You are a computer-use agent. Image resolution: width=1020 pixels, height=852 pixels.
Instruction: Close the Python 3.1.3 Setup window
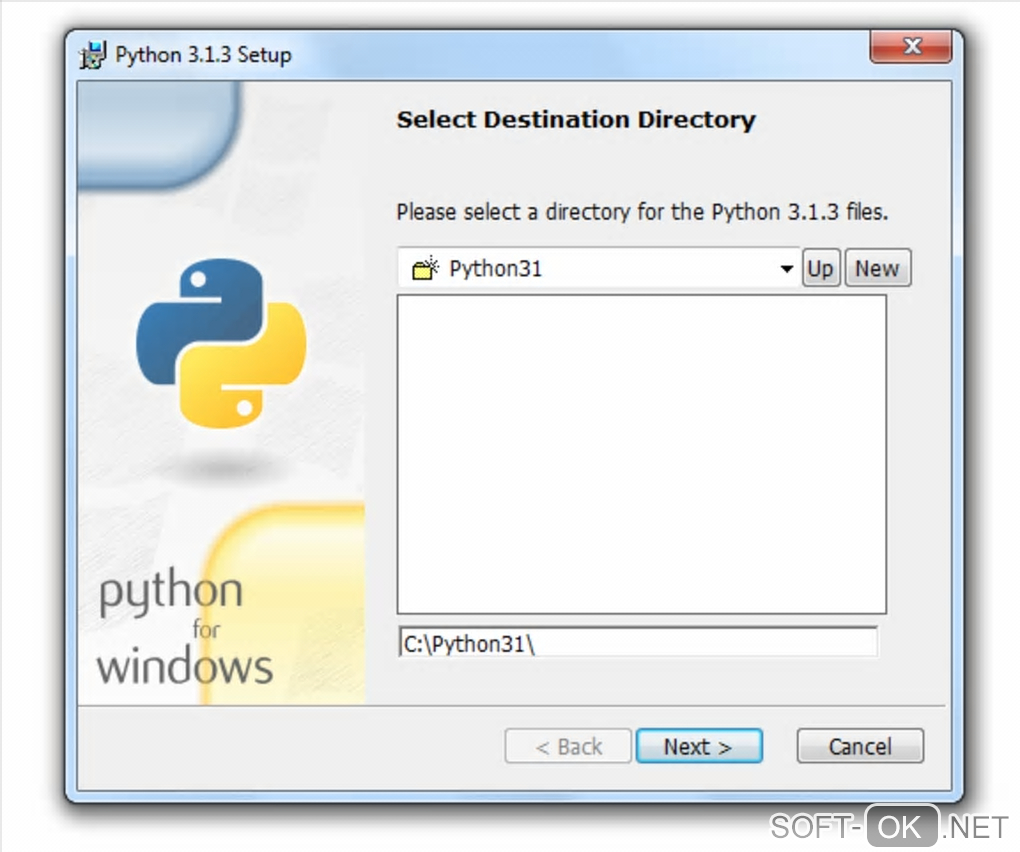pyautogui.click(x=911, y=46)
